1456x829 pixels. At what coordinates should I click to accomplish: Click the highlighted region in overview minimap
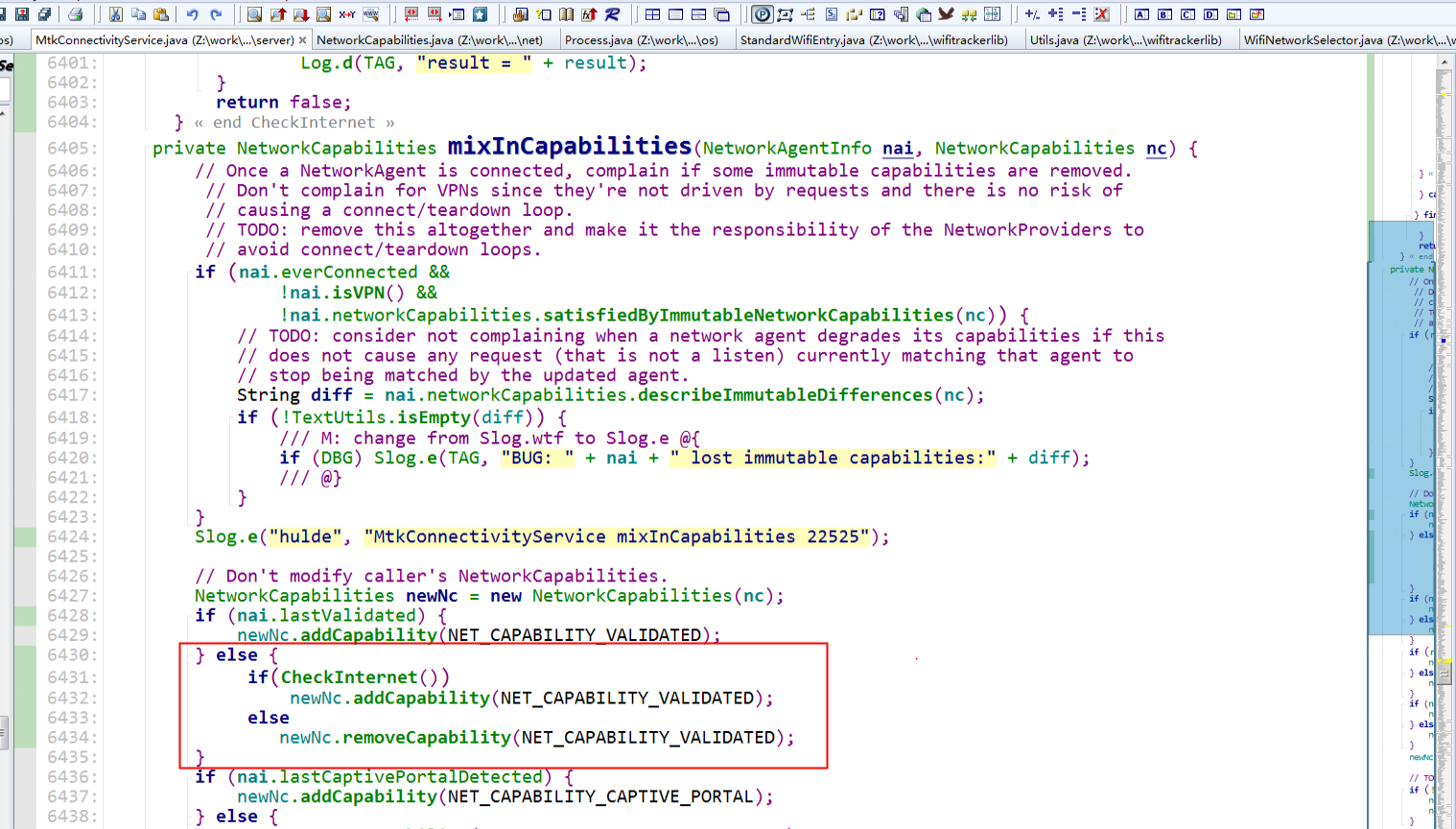point(1401,428)
